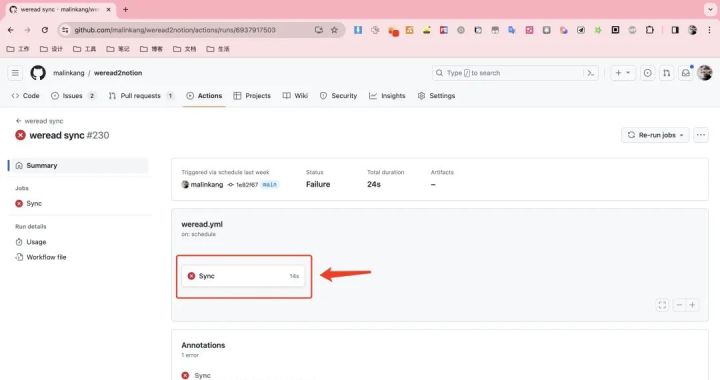The image size is (720, 380).
Task: Open Chrome three-dot menu
Action: tap(709, 30)
